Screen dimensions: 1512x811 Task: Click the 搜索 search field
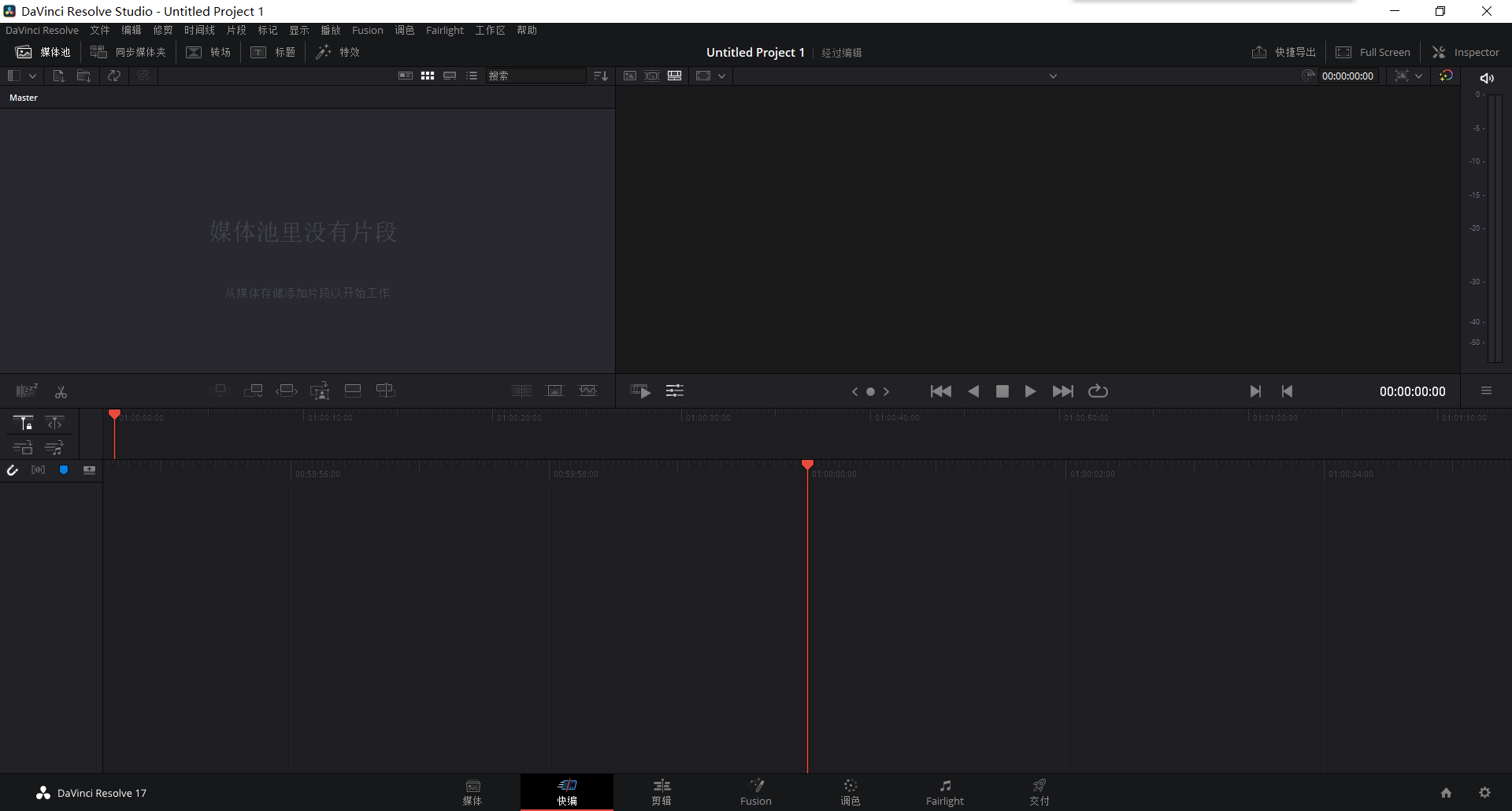[535, 76]
